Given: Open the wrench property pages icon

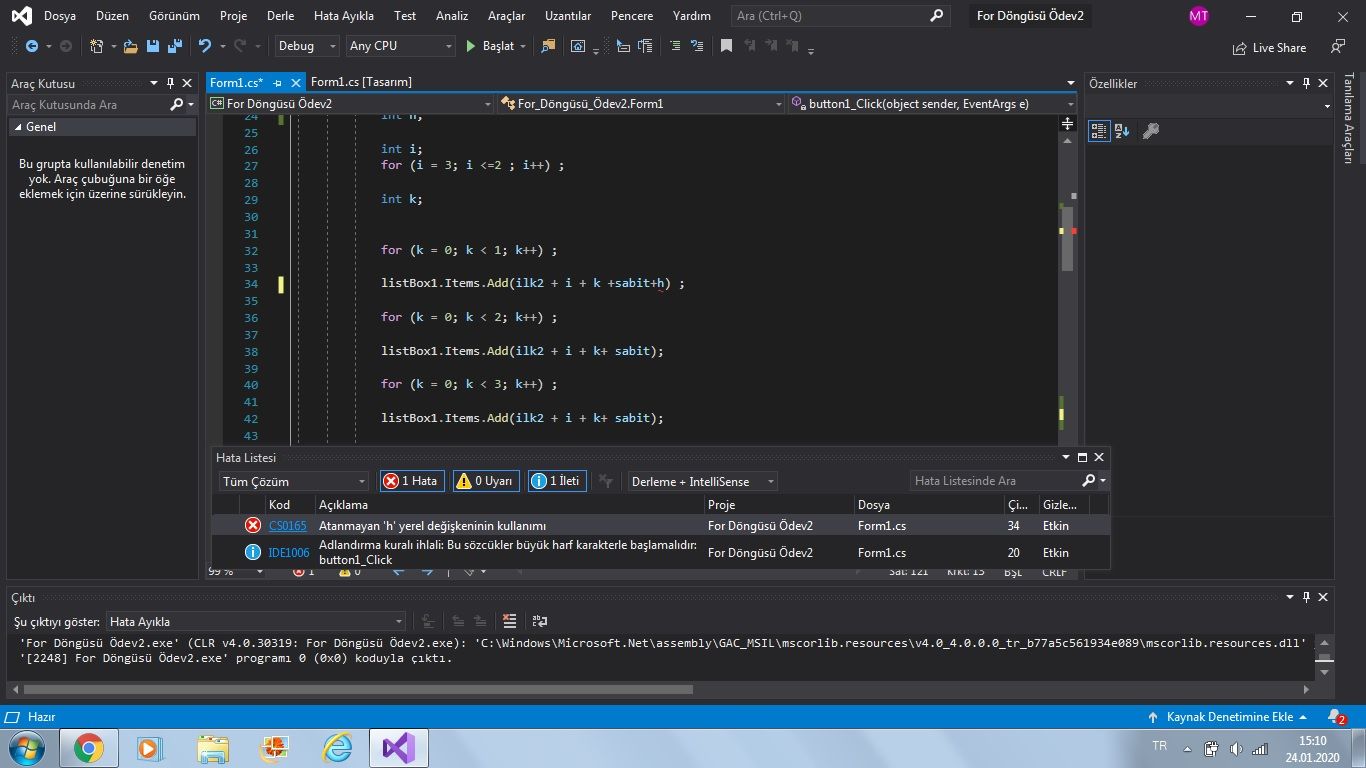Looking at the screenshot, I should point(1150,131).
